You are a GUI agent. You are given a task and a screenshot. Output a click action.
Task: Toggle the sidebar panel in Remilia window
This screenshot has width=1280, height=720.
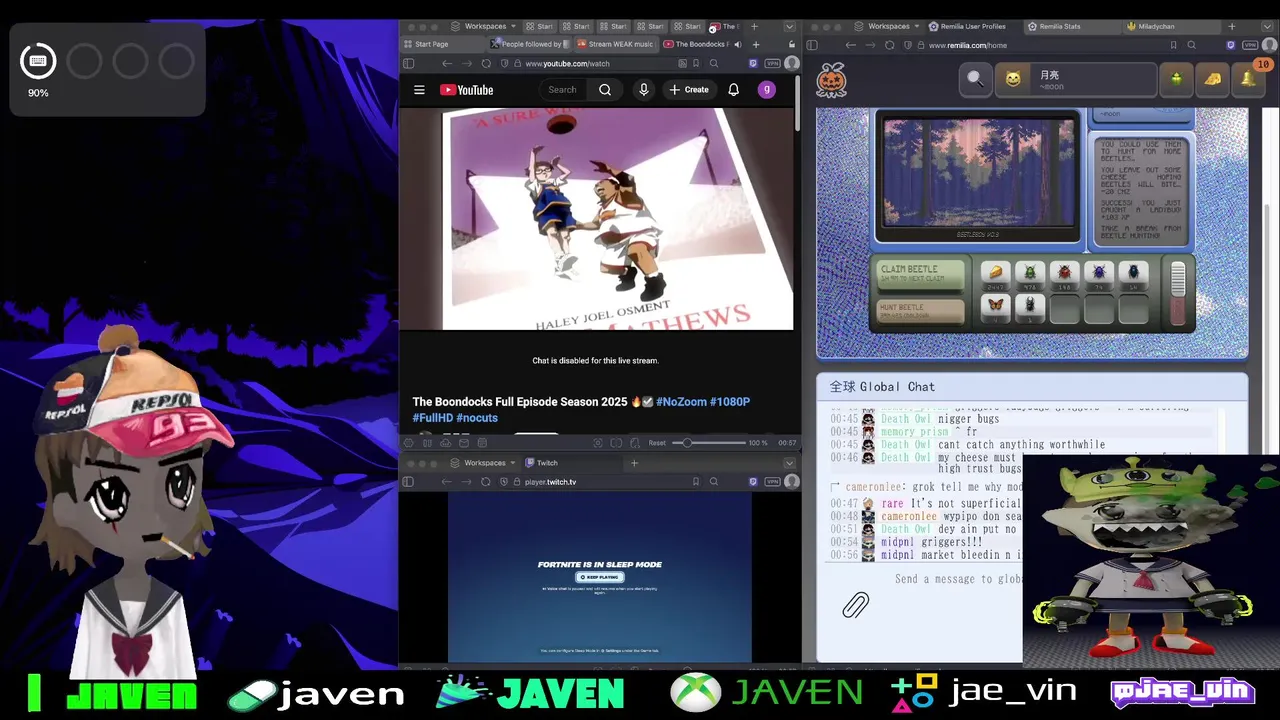coord(812,45)
